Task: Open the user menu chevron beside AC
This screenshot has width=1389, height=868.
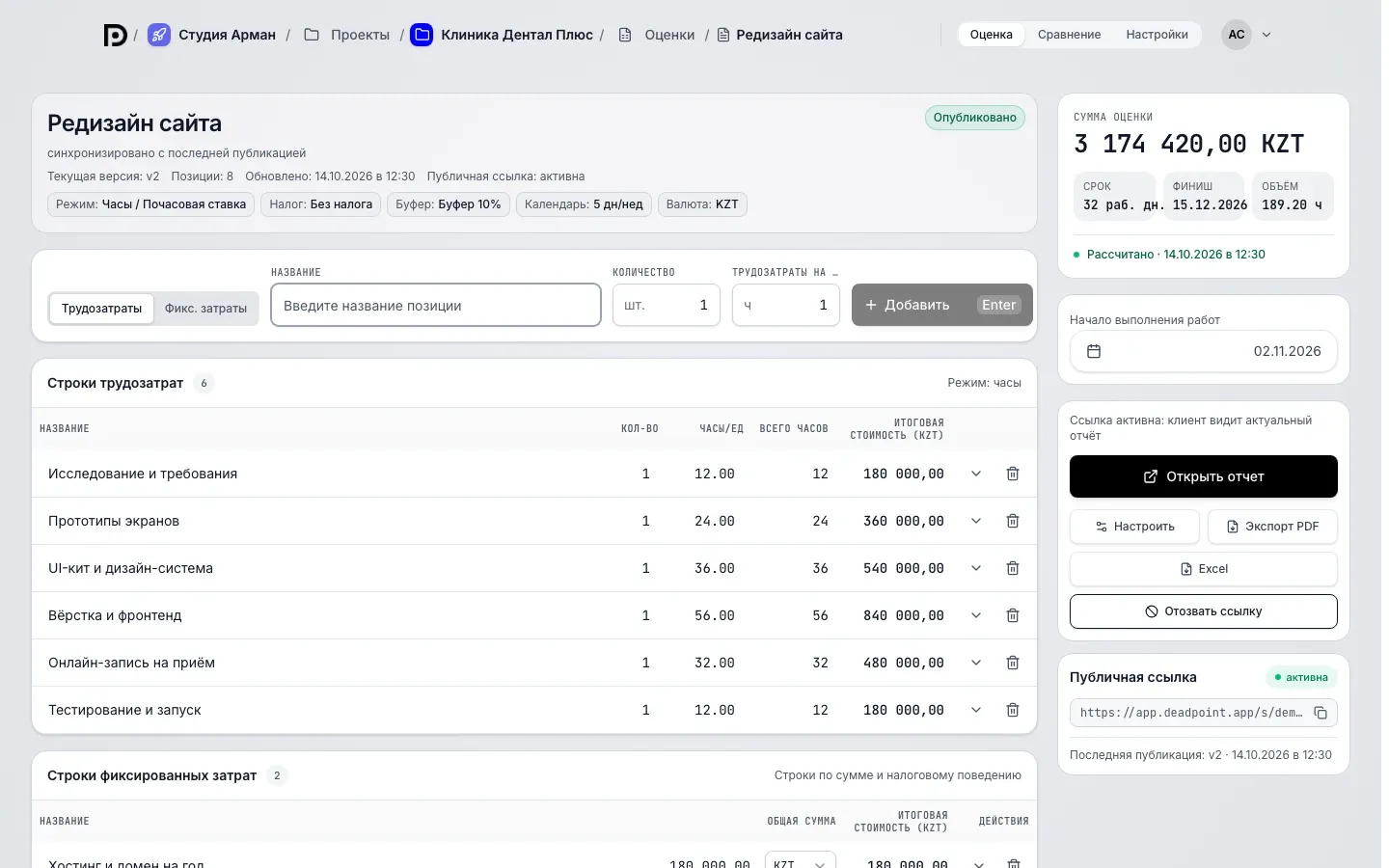Action: (x=1266, y=35)
